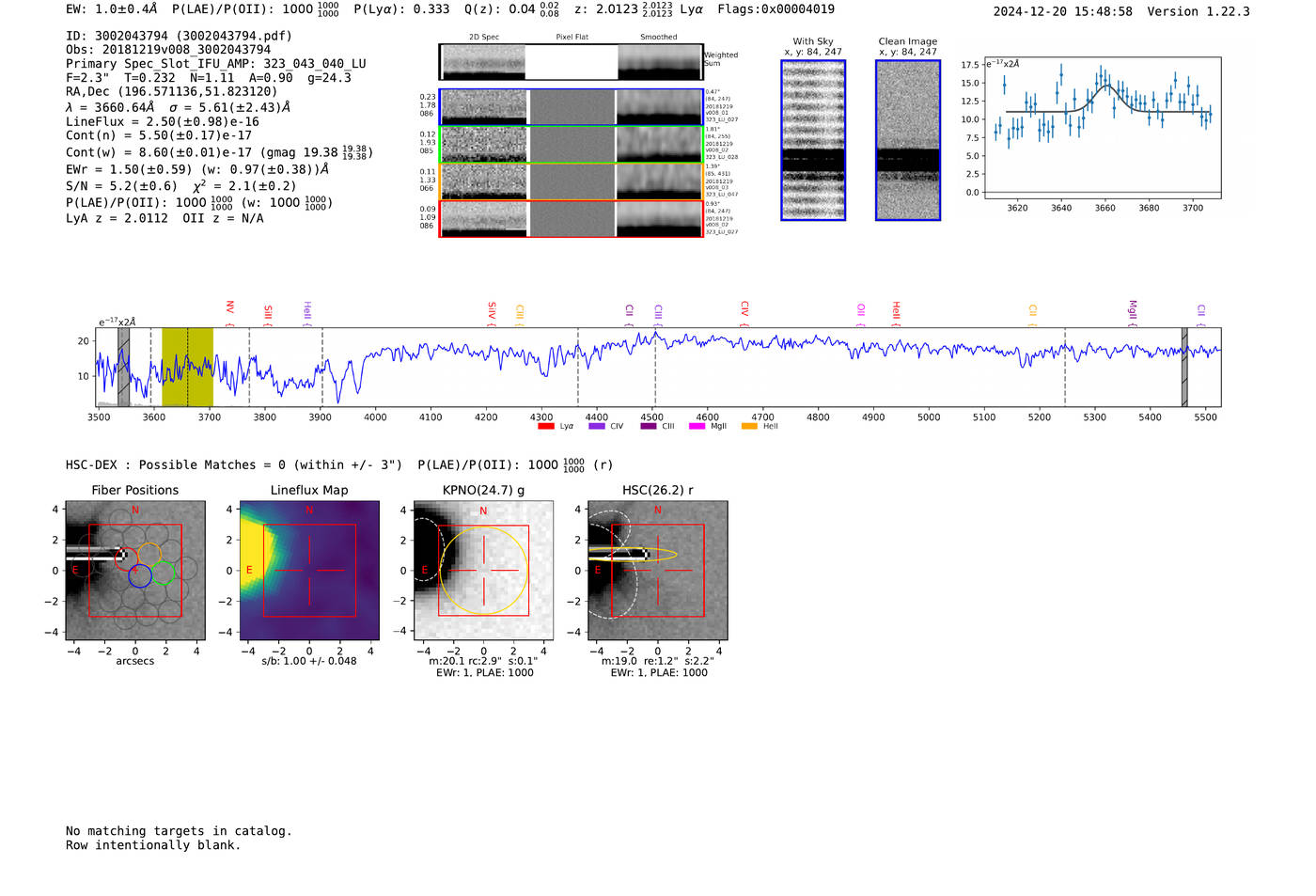The height and width of the screenshot is (896, 1316).
Task: Click the 'ID: 3002043794 (3002043794.pdf)' line
Action: point(179,36)
